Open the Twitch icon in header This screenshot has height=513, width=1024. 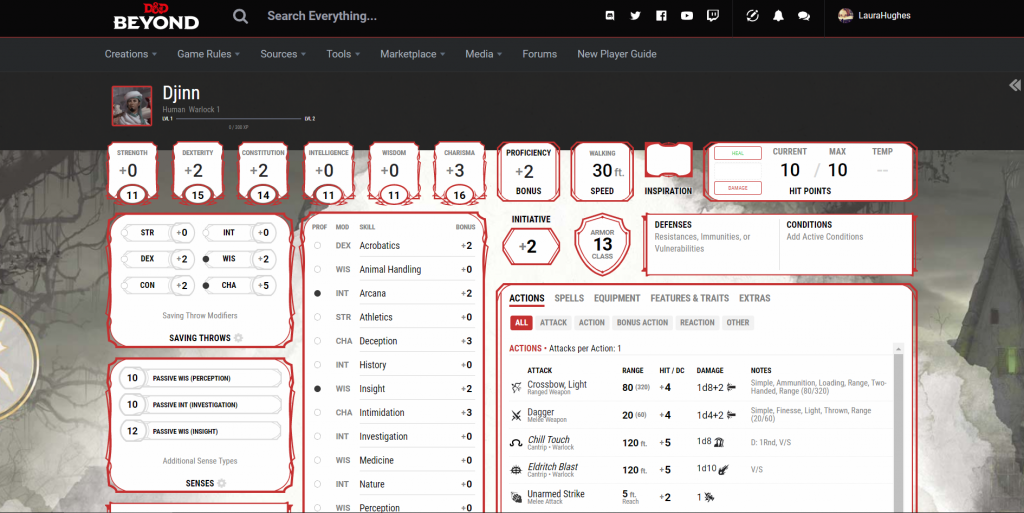click(712, 16)
